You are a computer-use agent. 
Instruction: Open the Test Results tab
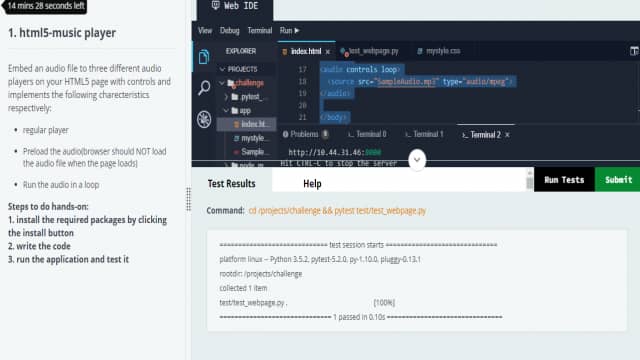231,184
